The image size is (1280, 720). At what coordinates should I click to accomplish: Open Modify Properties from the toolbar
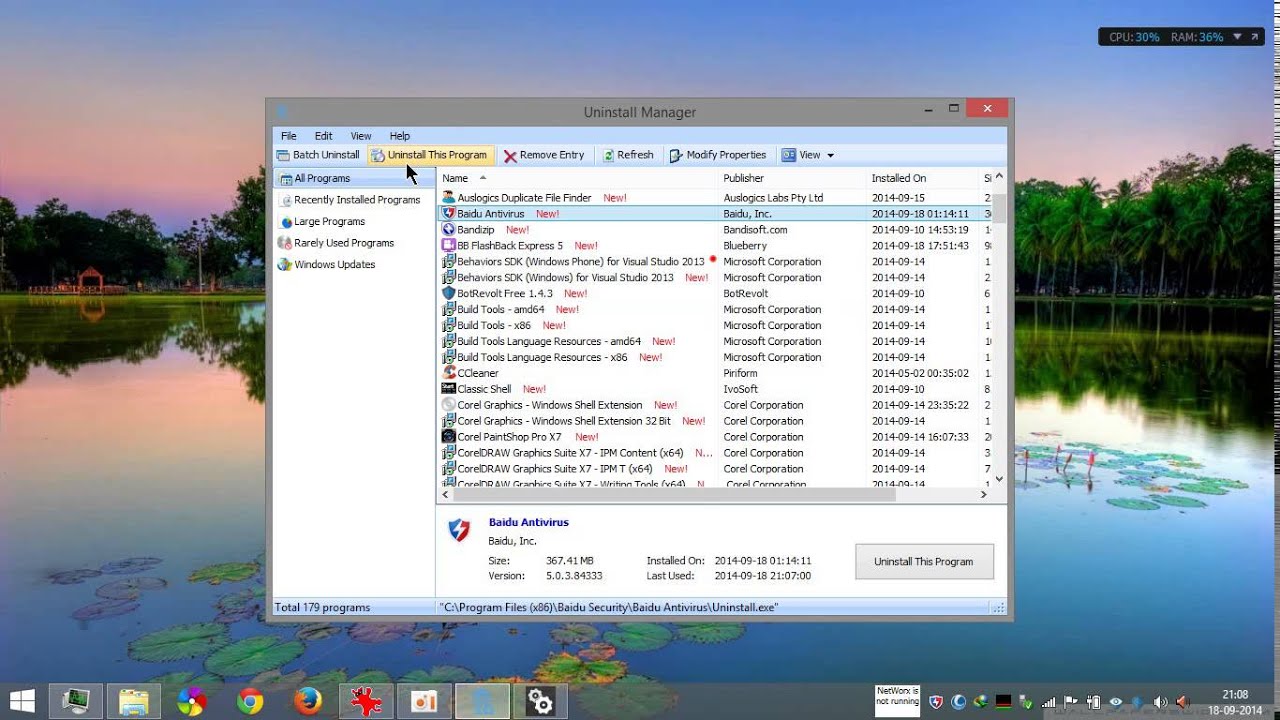(x=718, y=155)
